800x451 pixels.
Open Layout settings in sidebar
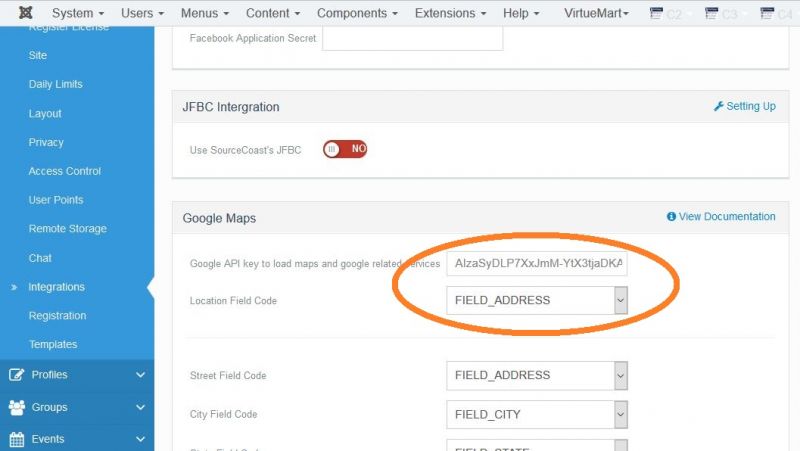(x=45, y=113)
